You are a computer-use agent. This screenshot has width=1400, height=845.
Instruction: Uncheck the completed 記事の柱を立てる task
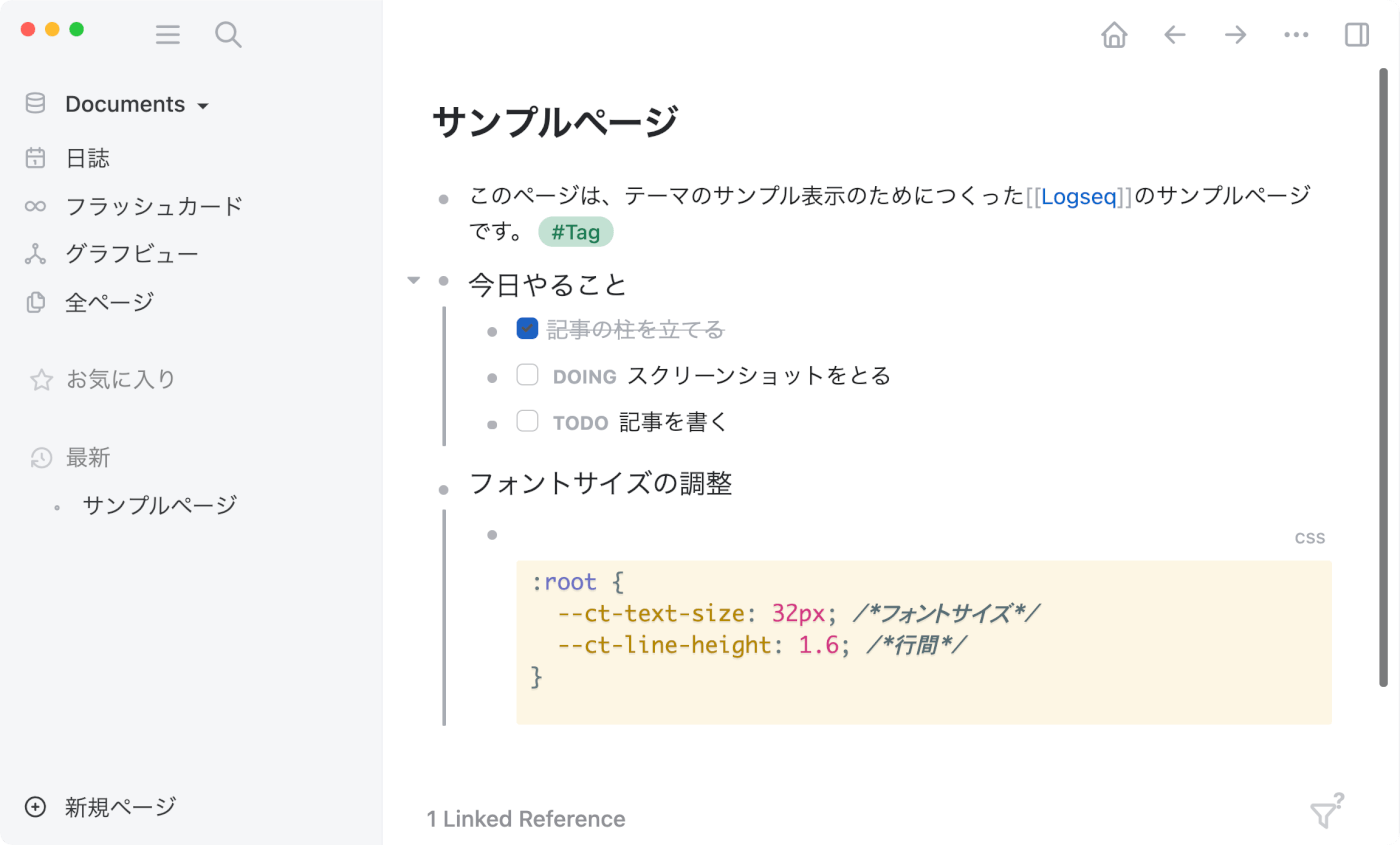pyautogui.click(x=527, y=327)
